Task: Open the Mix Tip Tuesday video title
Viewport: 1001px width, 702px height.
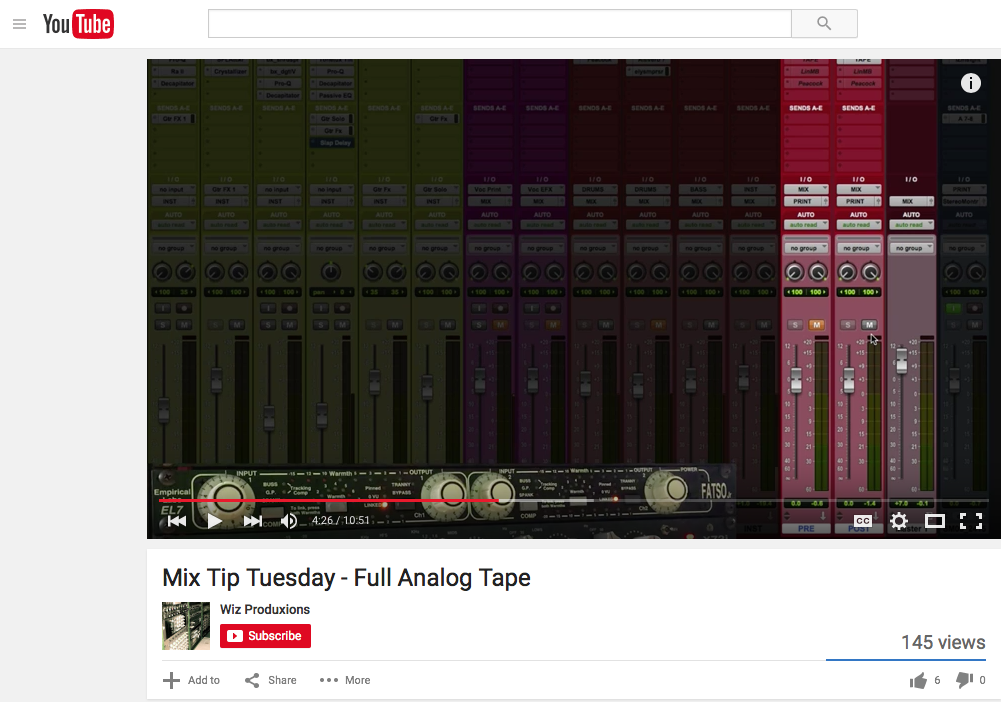Action: tap(346, 578)
